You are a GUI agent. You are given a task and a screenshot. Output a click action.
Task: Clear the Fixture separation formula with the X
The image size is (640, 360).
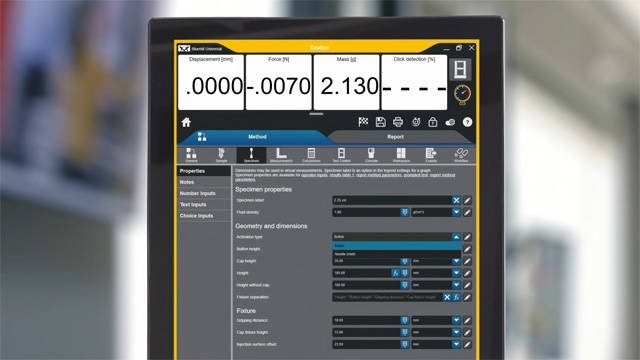tap(447, 297)
